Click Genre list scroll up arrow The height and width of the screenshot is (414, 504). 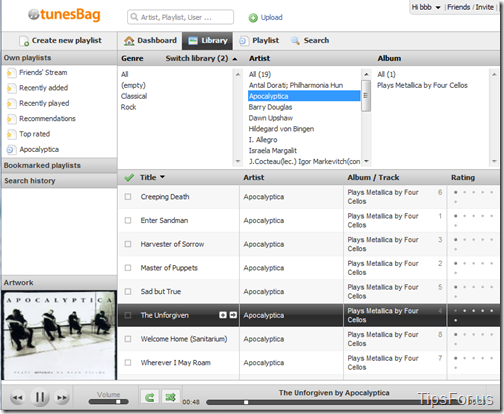click(x=238, y=74)
